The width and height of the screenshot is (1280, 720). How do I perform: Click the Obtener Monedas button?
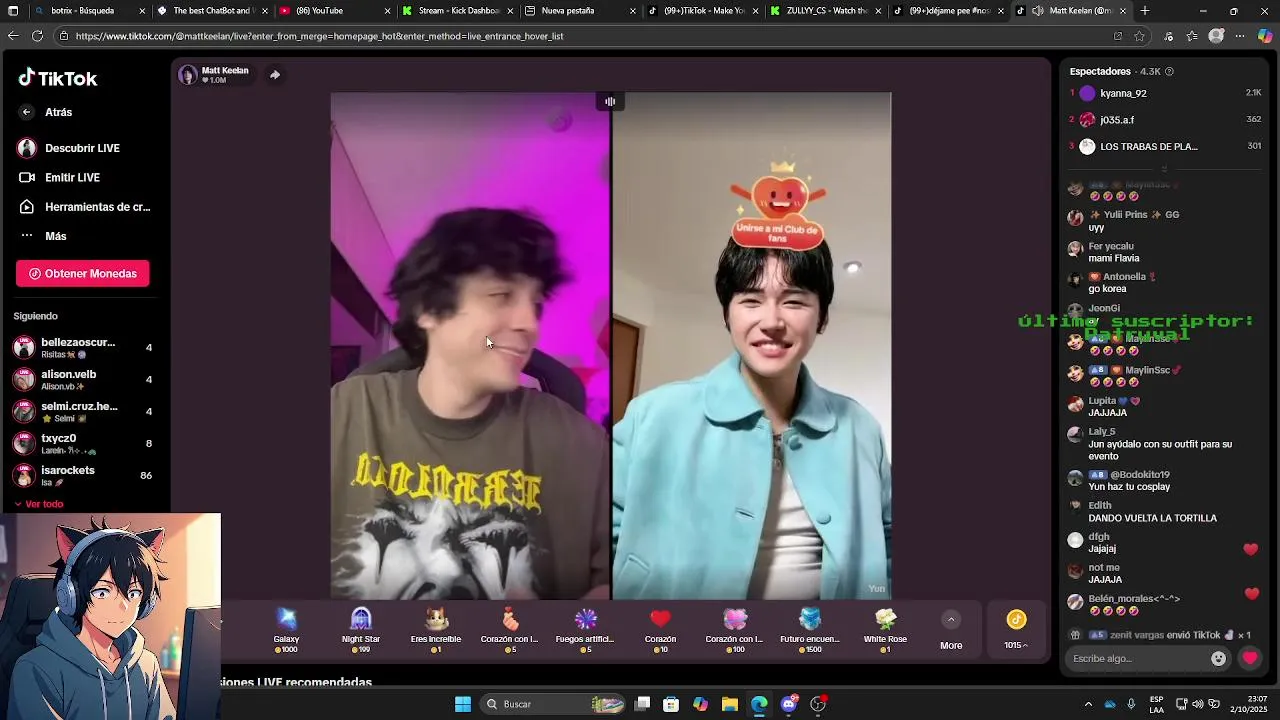(x=83, y=274)
